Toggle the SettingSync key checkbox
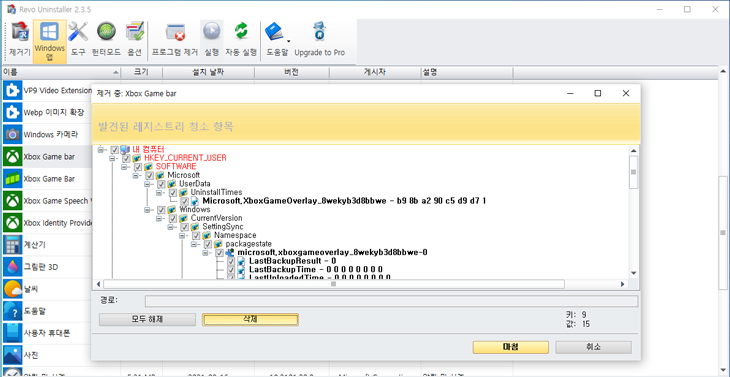The width and height of the screenshot is (730, 377). (x=184, y=227)
